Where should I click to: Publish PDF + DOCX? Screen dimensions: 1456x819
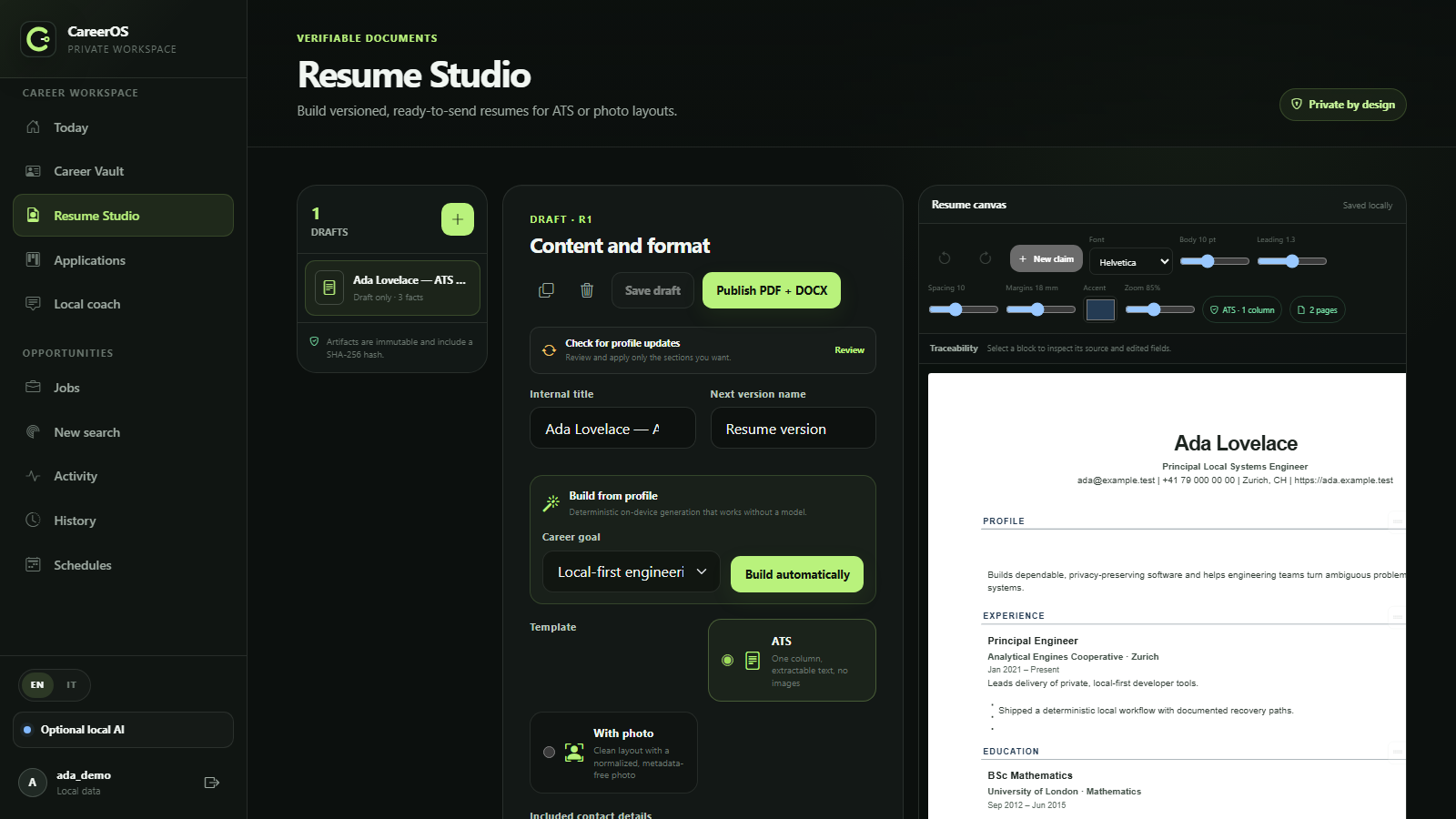click(772, 290)
